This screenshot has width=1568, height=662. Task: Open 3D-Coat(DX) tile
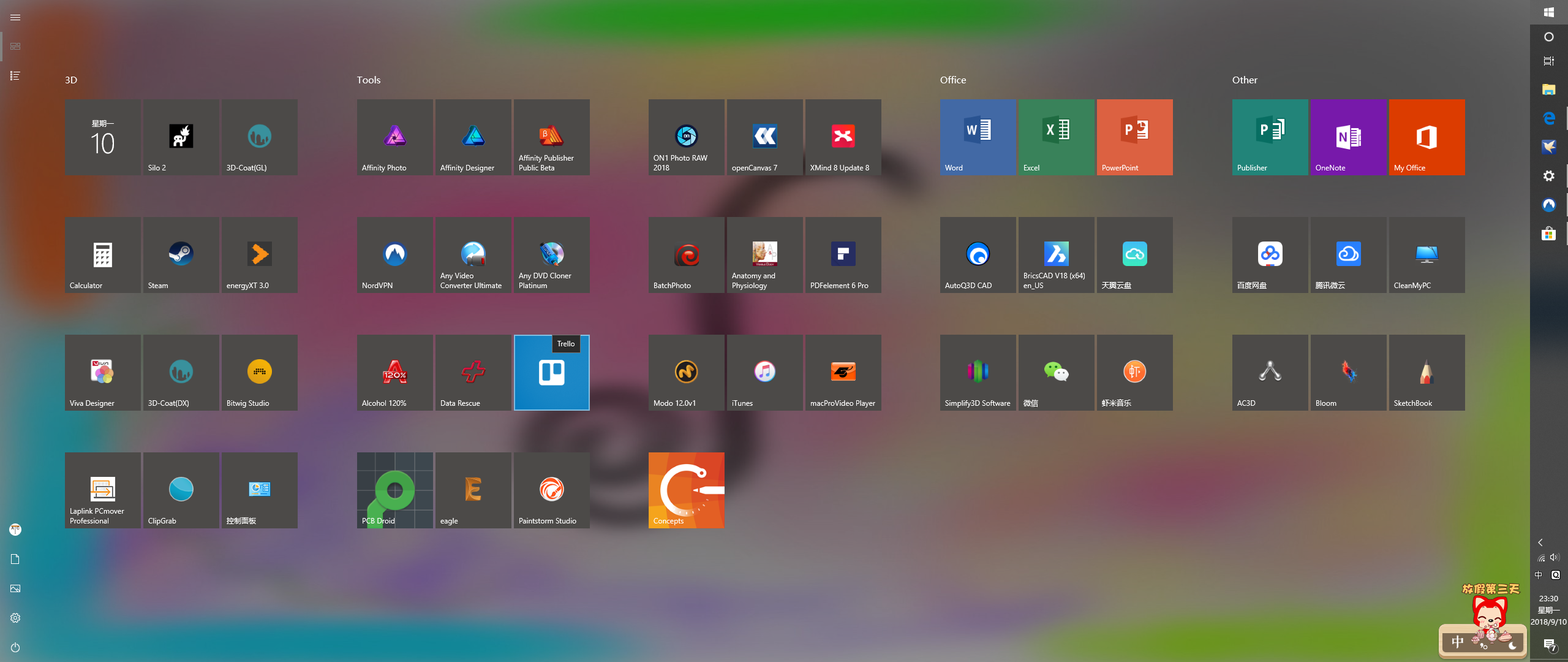181,373
